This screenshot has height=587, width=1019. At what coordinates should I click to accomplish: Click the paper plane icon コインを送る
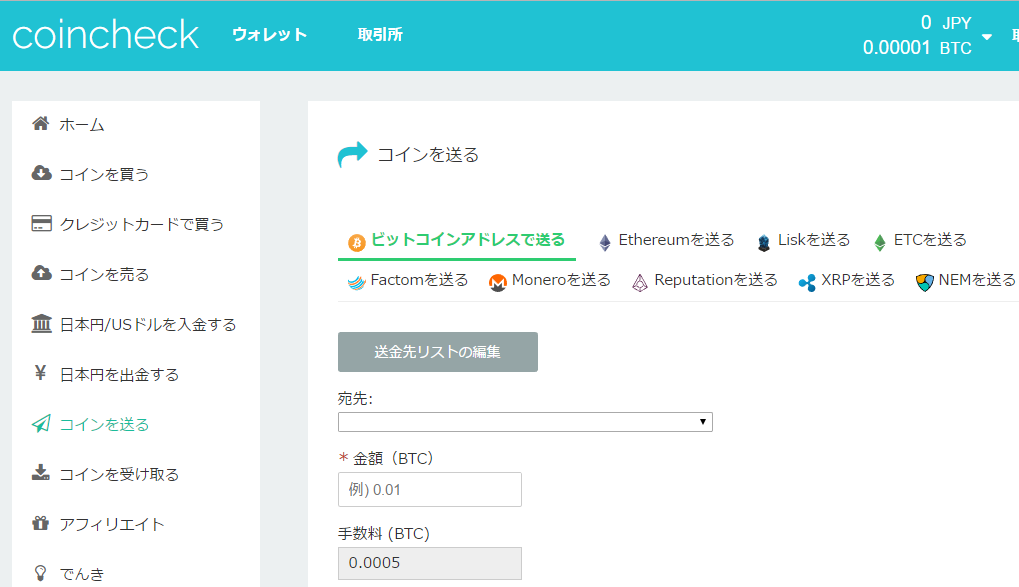point(41,424)
